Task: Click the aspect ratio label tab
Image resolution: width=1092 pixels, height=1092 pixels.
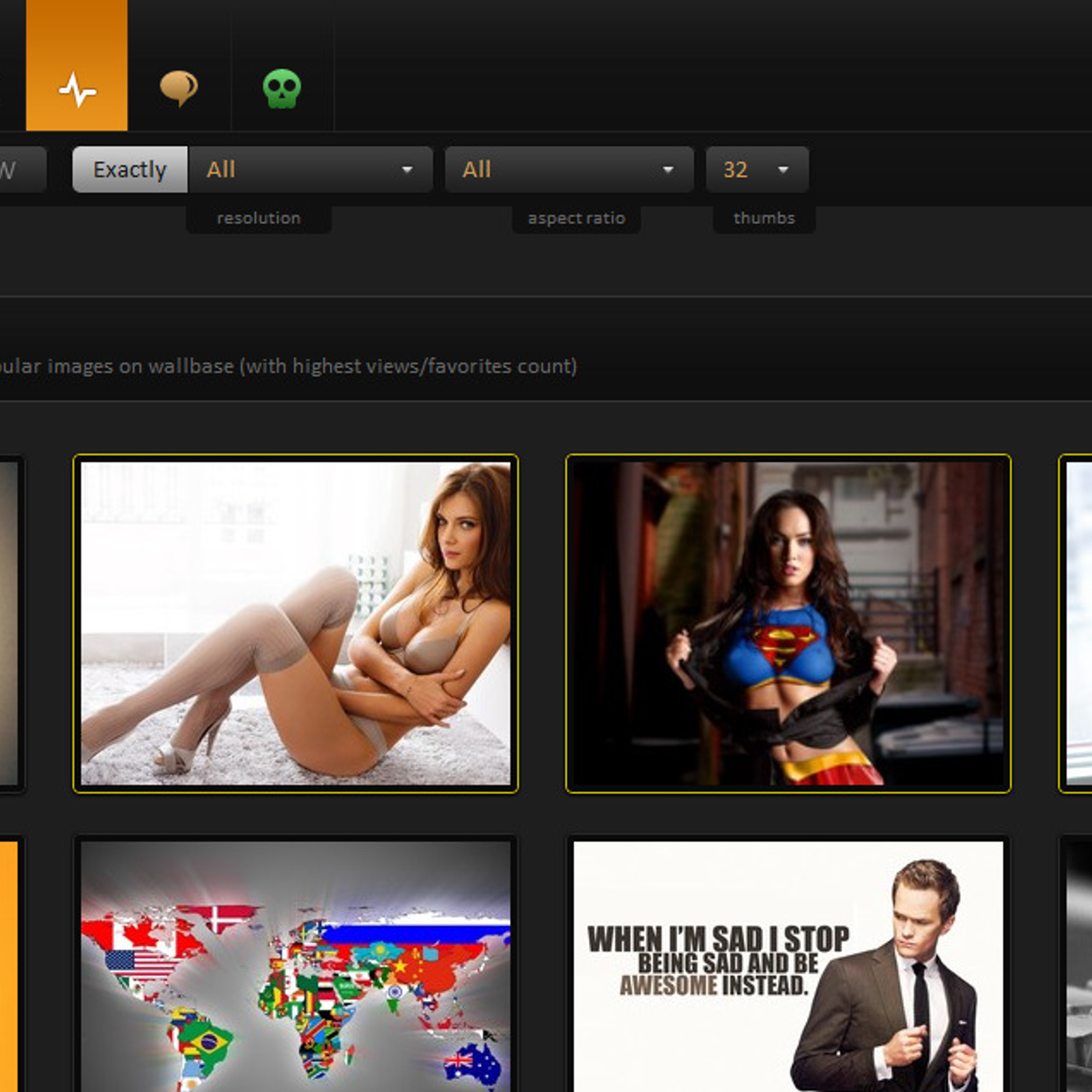Action: click(576, 218)
